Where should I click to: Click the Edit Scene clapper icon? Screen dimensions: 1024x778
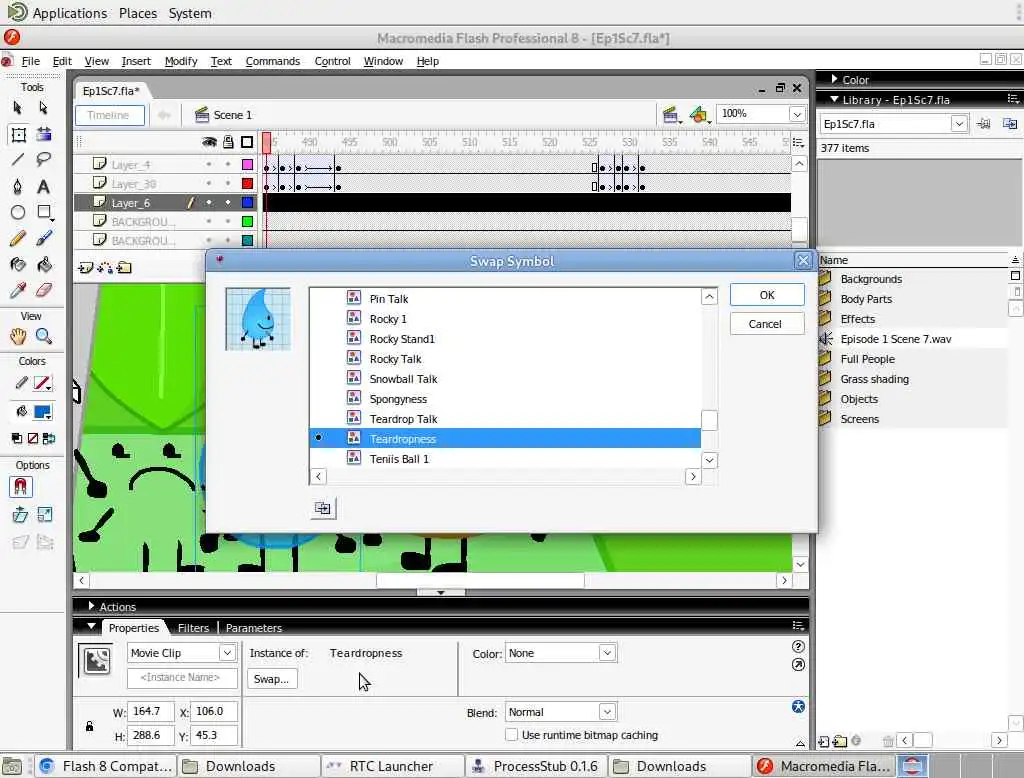tap(670, 115)
